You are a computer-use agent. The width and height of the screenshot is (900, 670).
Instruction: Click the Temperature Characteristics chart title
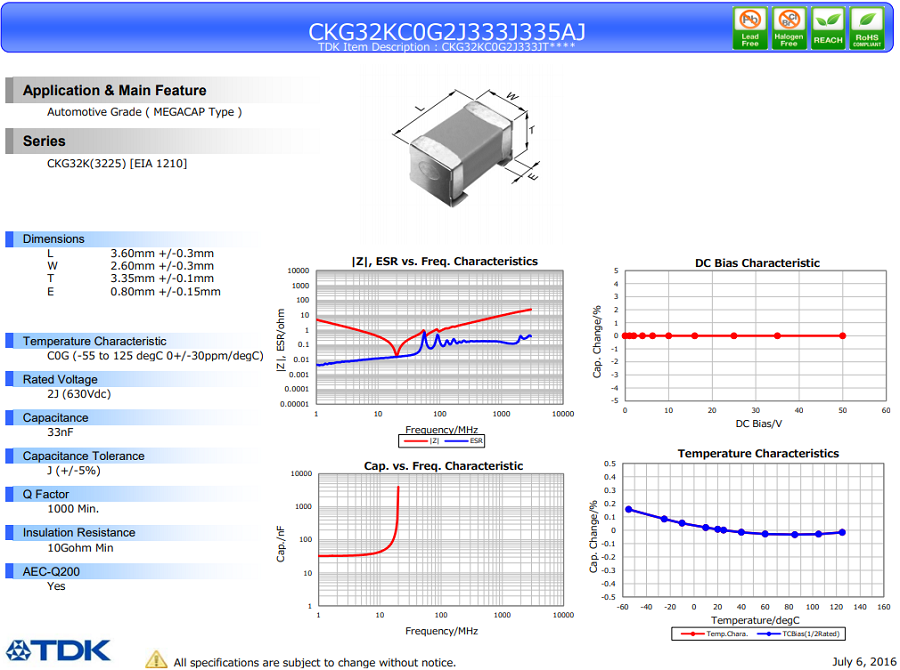pyautogui.click(x=758, y=454)
